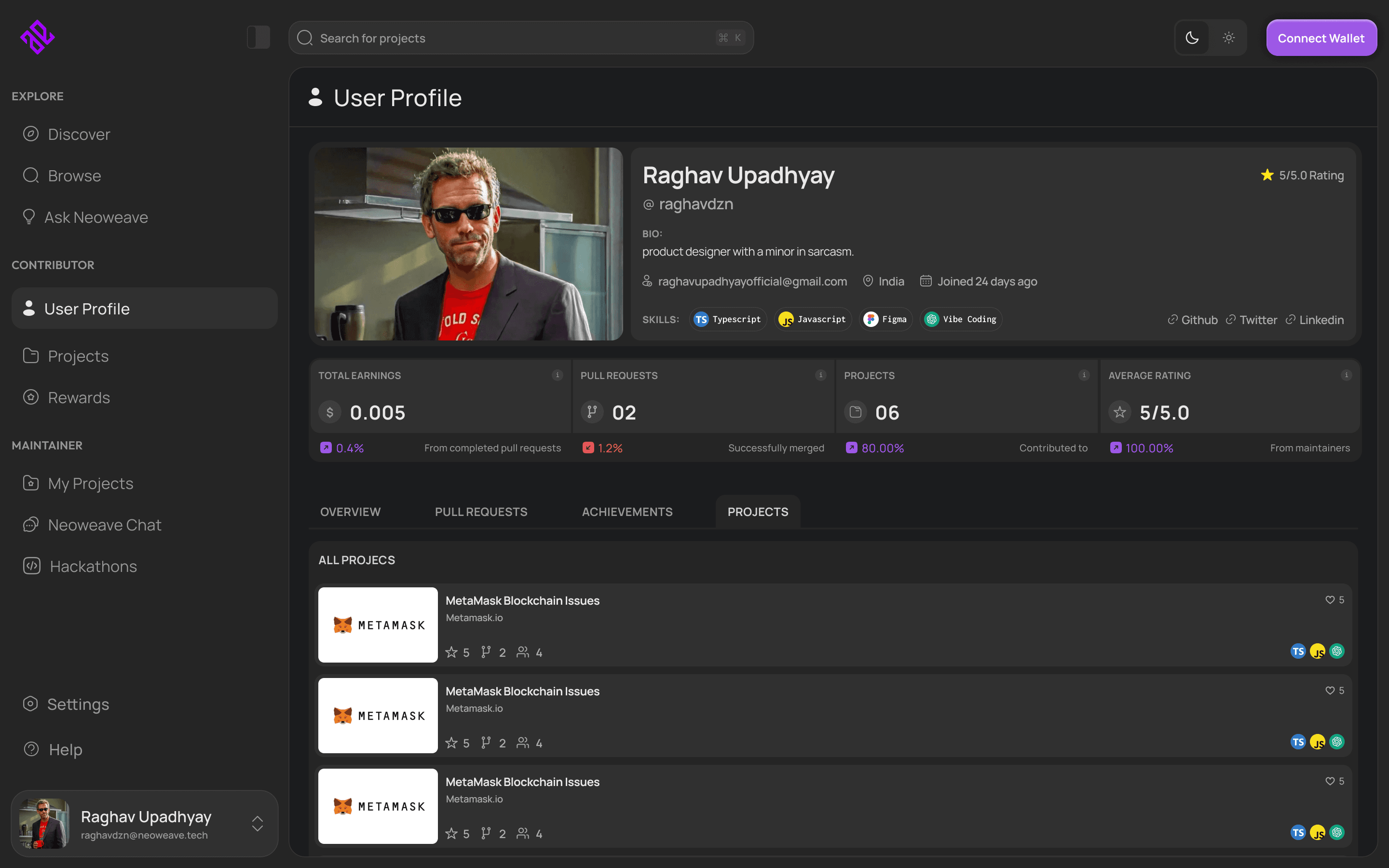Open the Github profile link
This screenshot has height=868, width=1389.
[x=1193, y=320]
